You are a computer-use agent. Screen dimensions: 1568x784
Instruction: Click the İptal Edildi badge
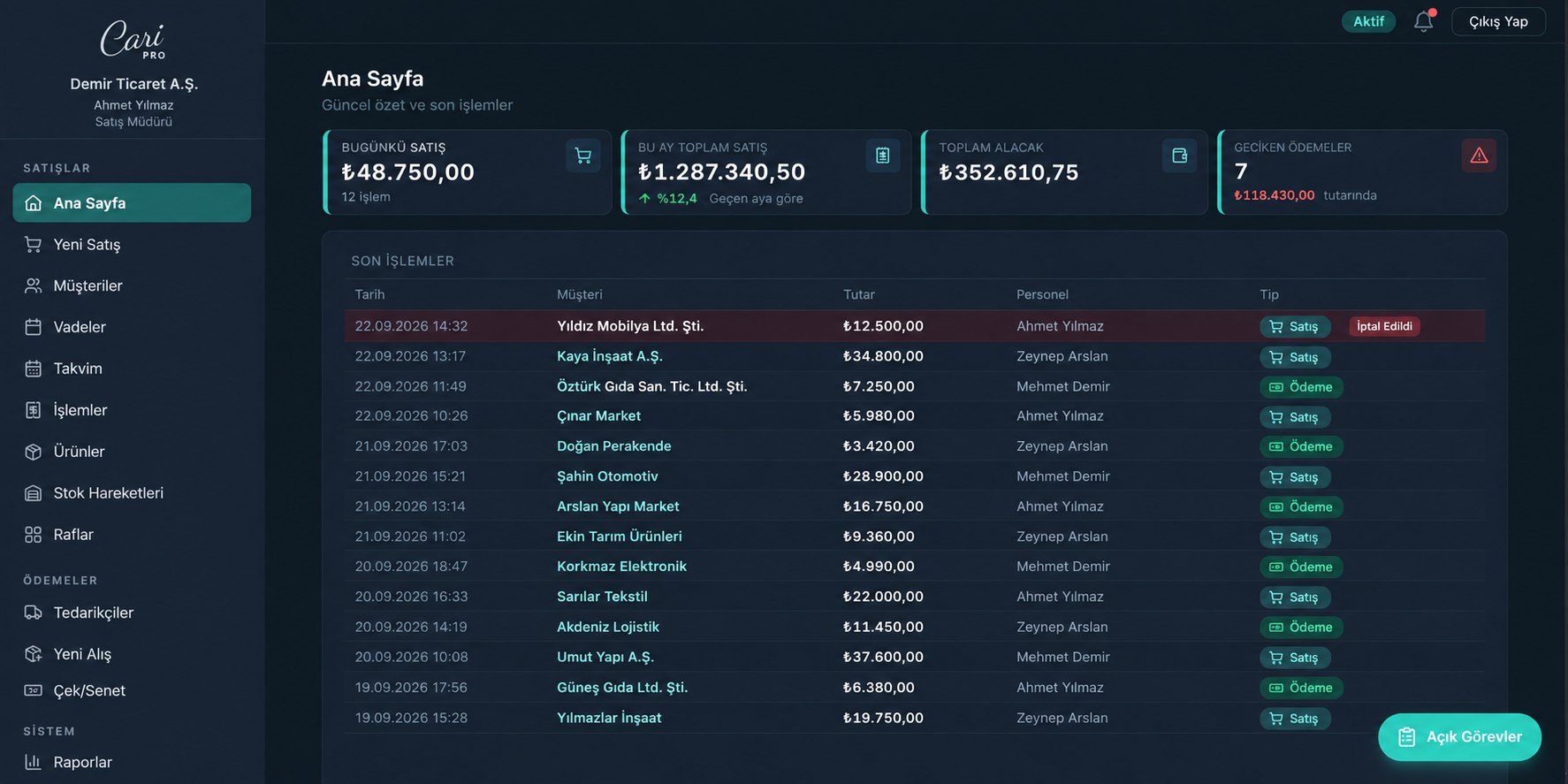pos(1384,326)
